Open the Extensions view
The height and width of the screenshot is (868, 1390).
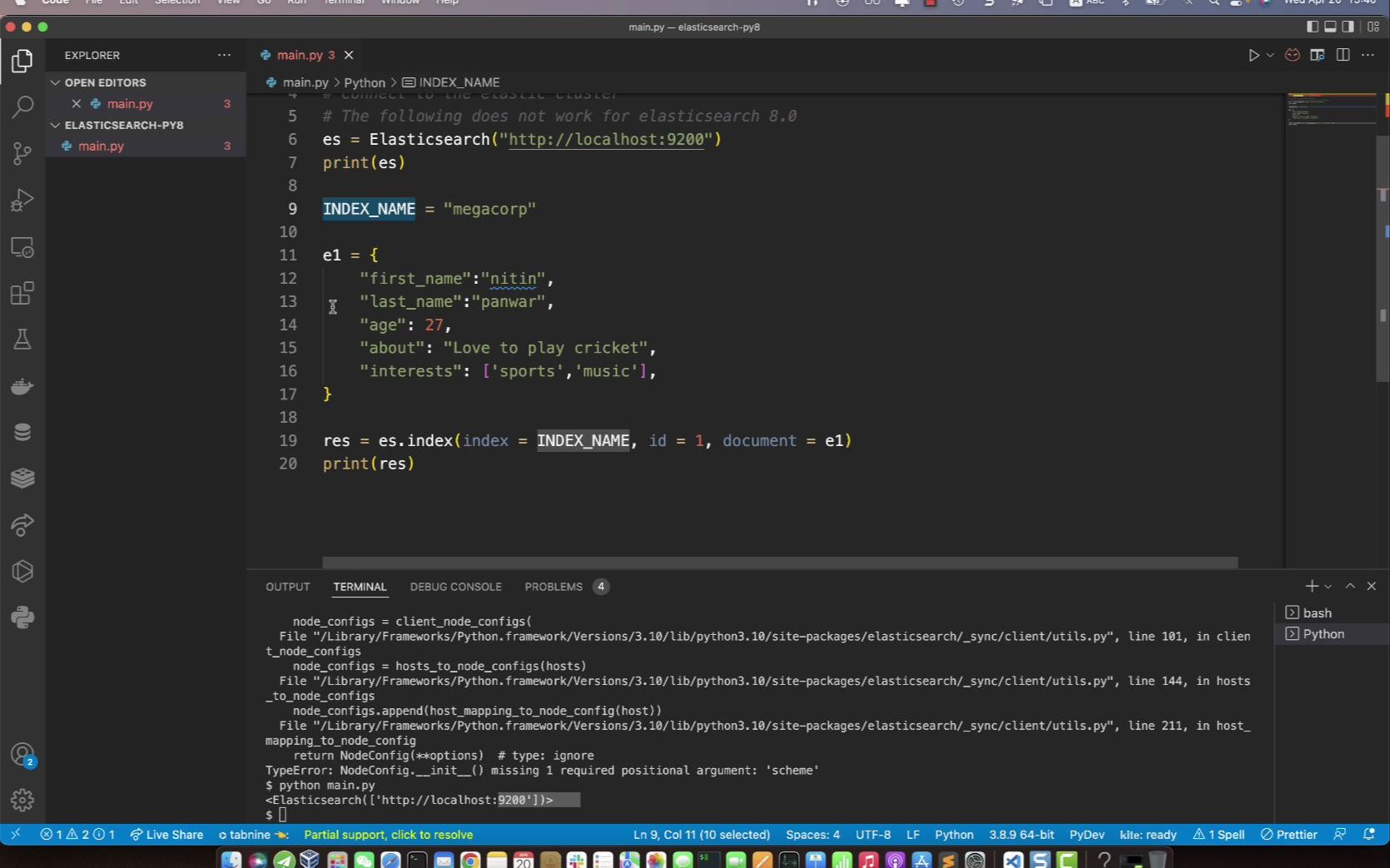(x=22, y=293)
